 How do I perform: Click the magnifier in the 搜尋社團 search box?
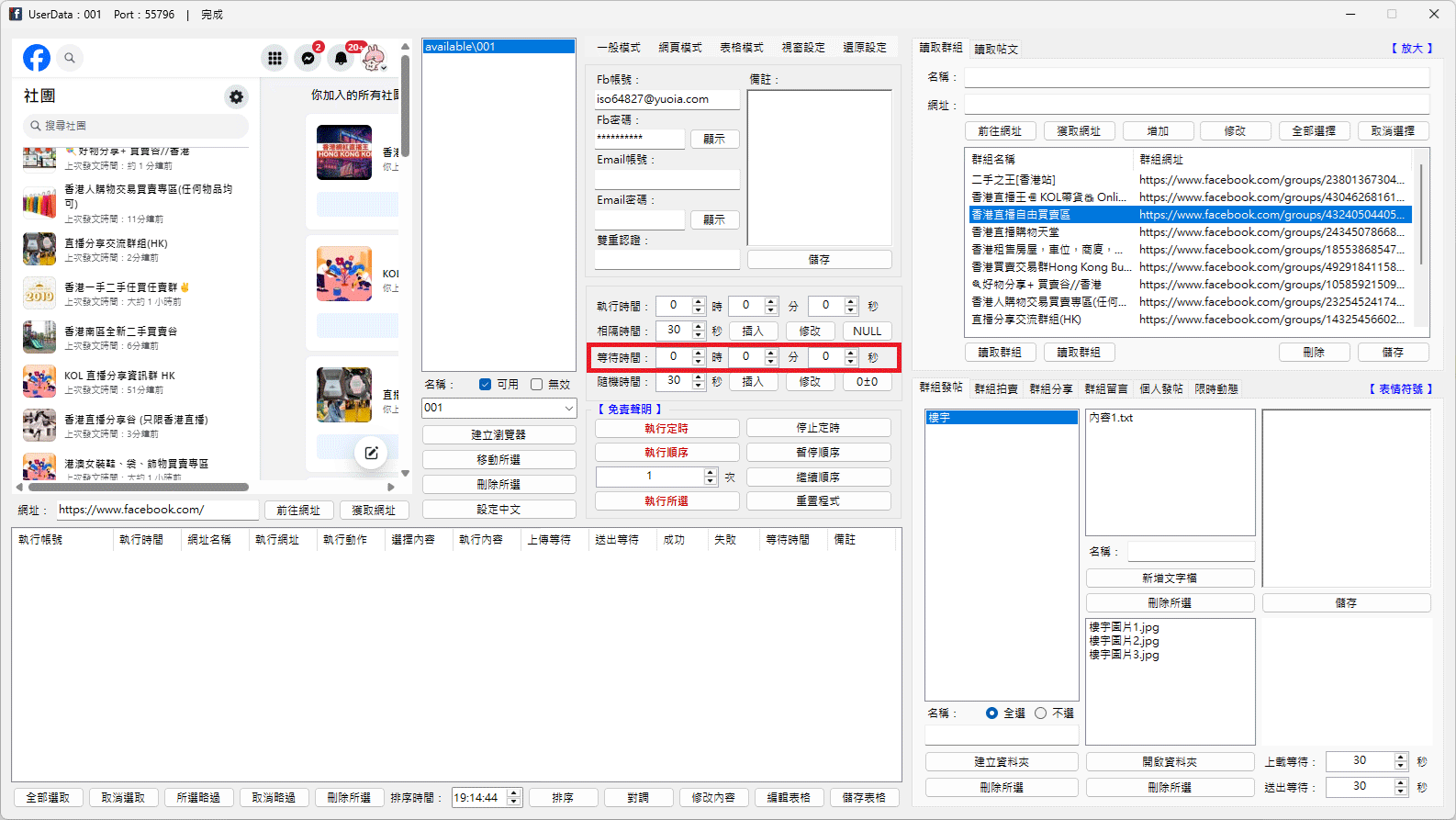click(x=36, y=126)
